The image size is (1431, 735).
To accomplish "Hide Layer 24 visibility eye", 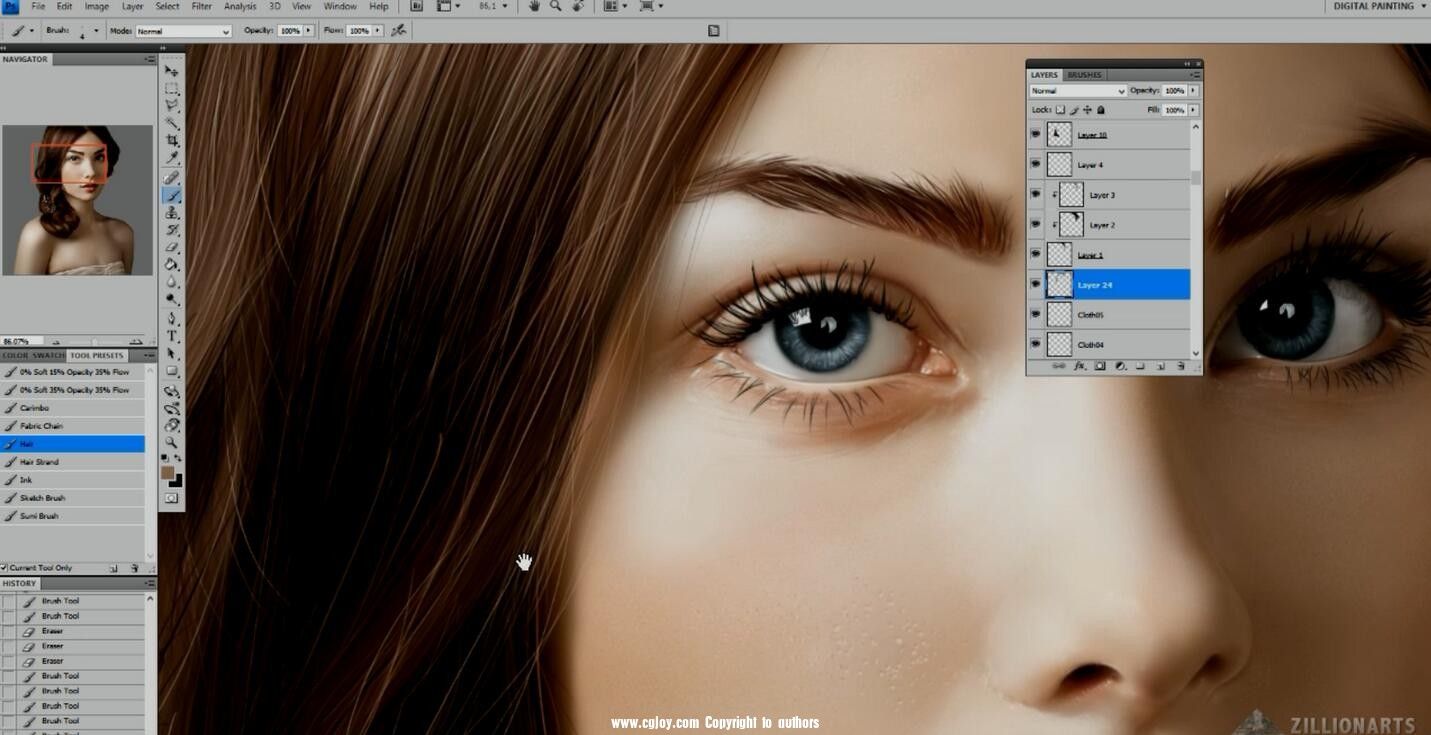I will click(x=1035, y=284).
